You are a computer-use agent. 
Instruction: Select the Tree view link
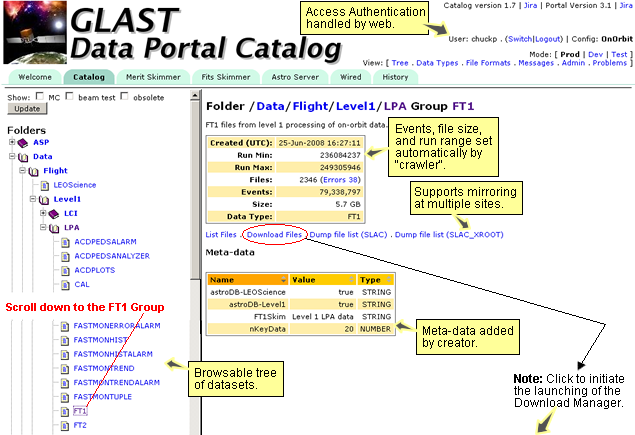click(400, 63)
